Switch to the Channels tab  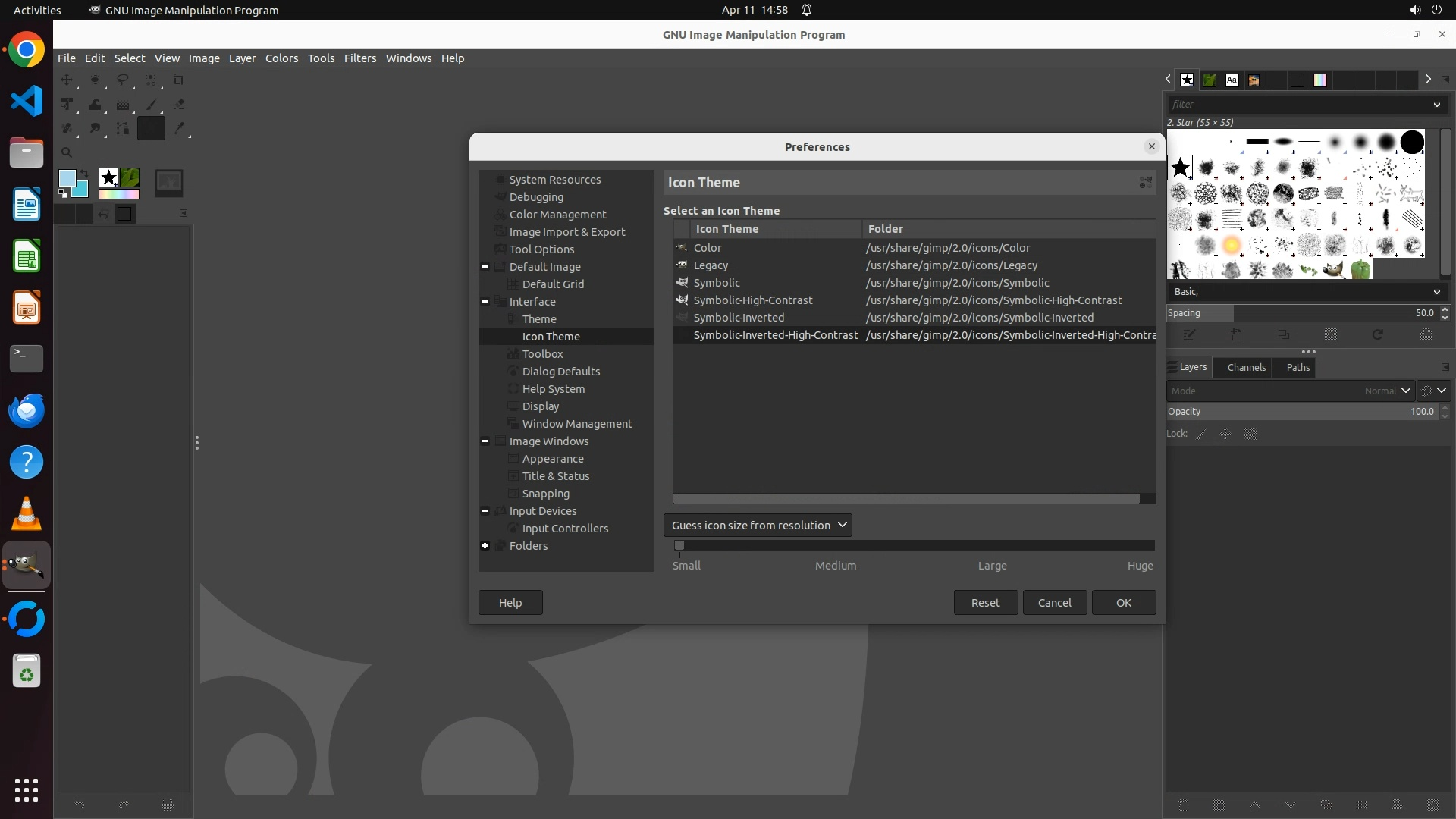(1246, 367)
